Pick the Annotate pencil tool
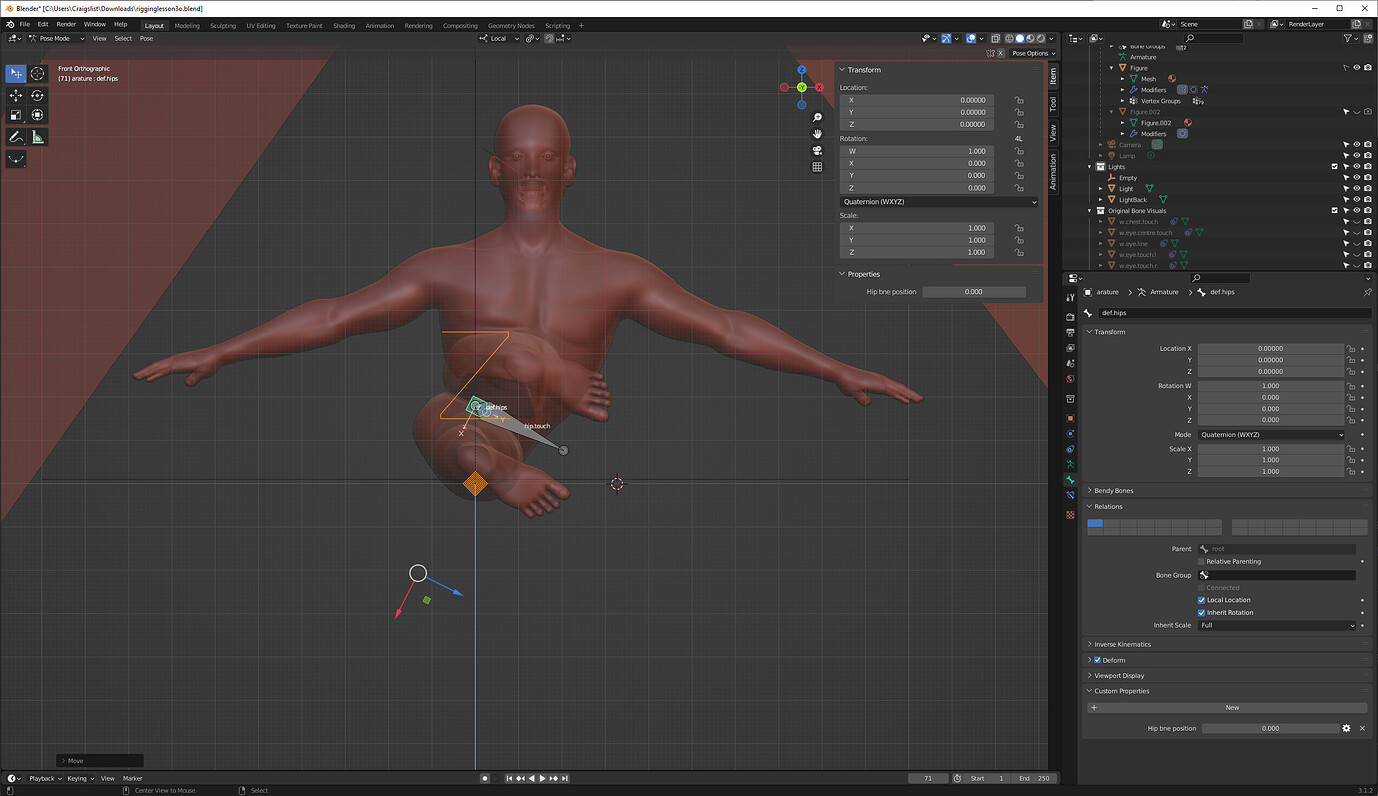The width and height of the screenshot is (1378, 796). point(16,137)
